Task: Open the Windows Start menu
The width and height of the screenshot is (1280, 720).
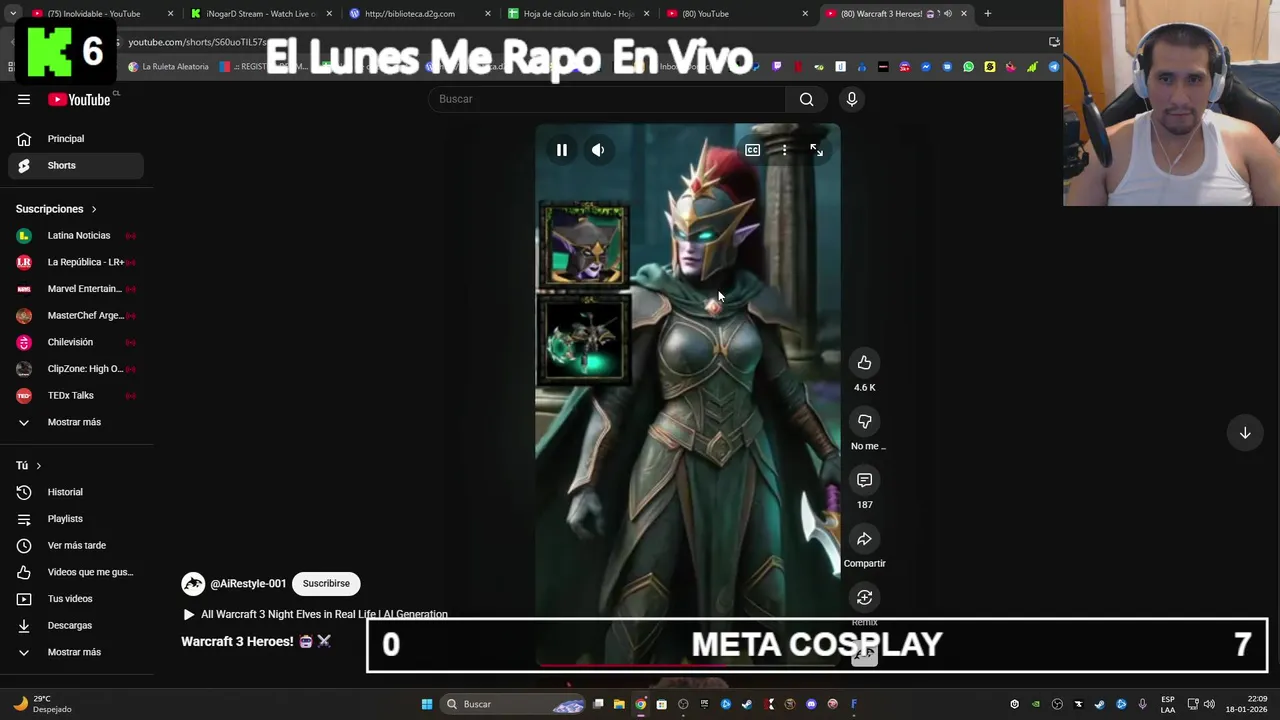Action: pos(427,704)
